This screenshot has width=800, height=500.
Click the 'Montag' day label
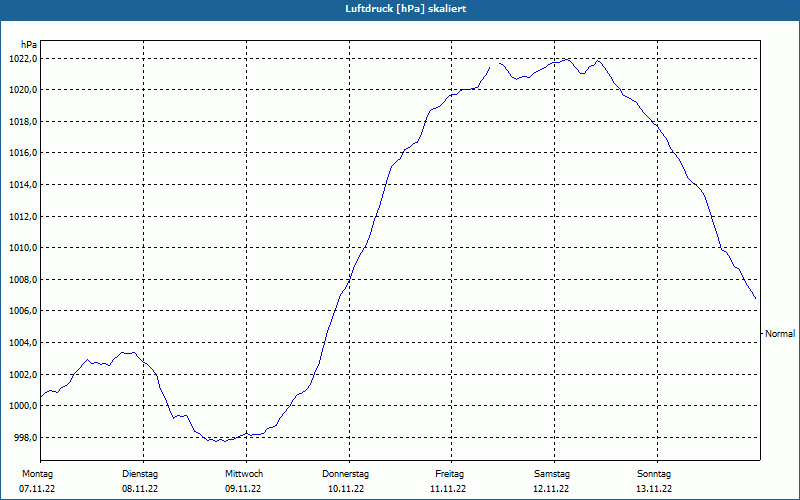click(x=37, y=474)
